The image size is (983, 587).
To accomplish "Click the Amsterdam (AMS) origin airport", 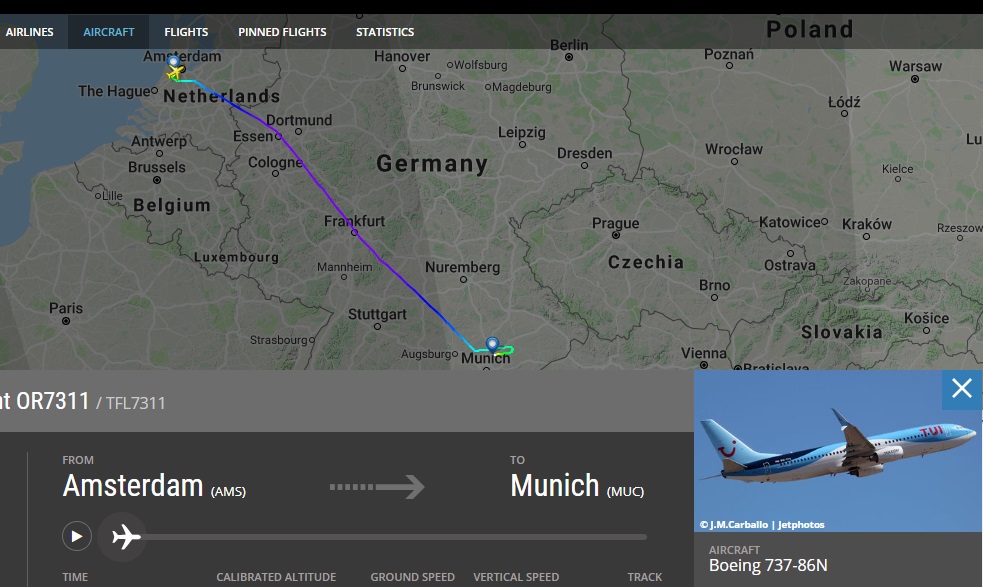I will [x=154, y=486].
